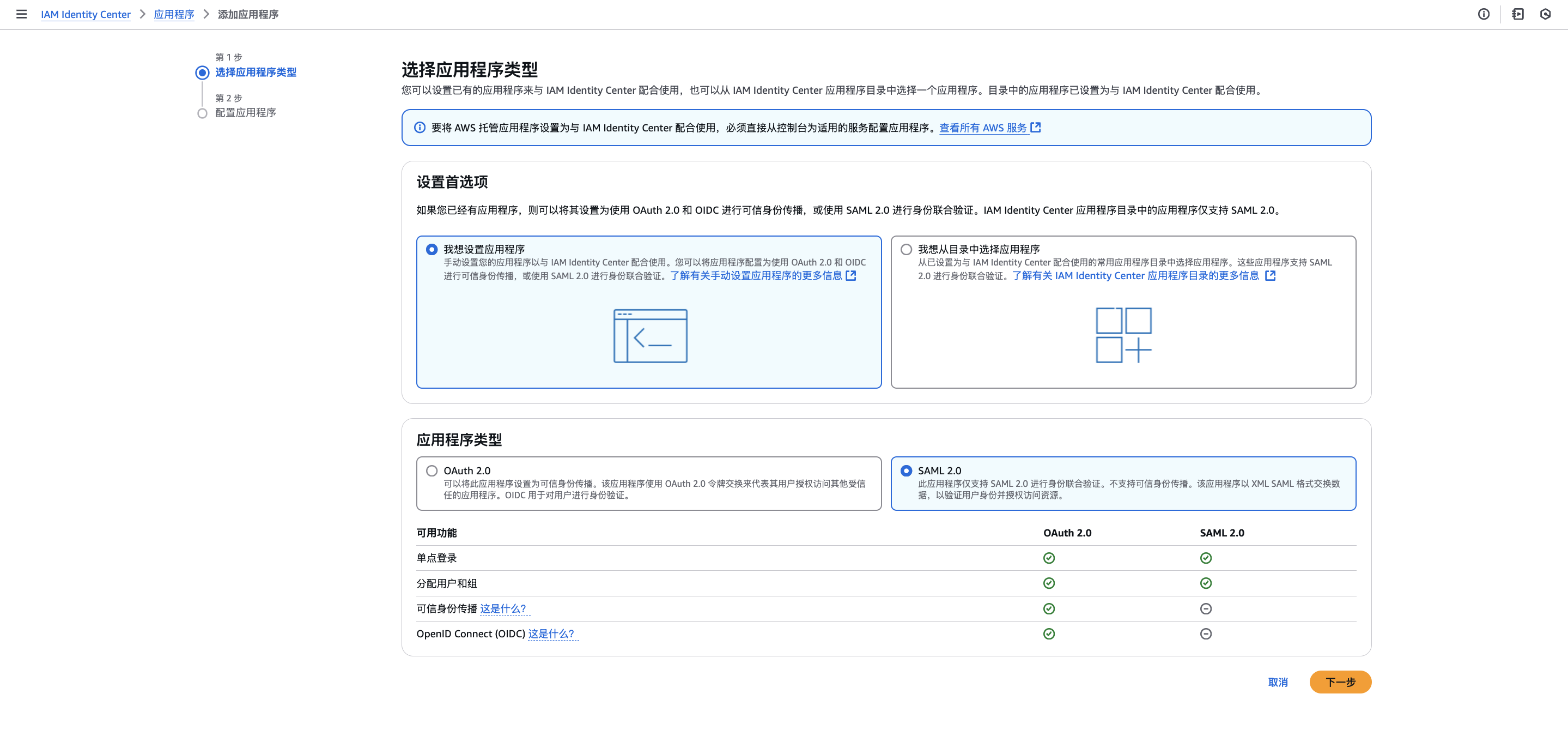The width and height of the screenshot is (1568, 736).
Task: Go to 应用程序 breadcrumb link
Action: tap(174, 14)
